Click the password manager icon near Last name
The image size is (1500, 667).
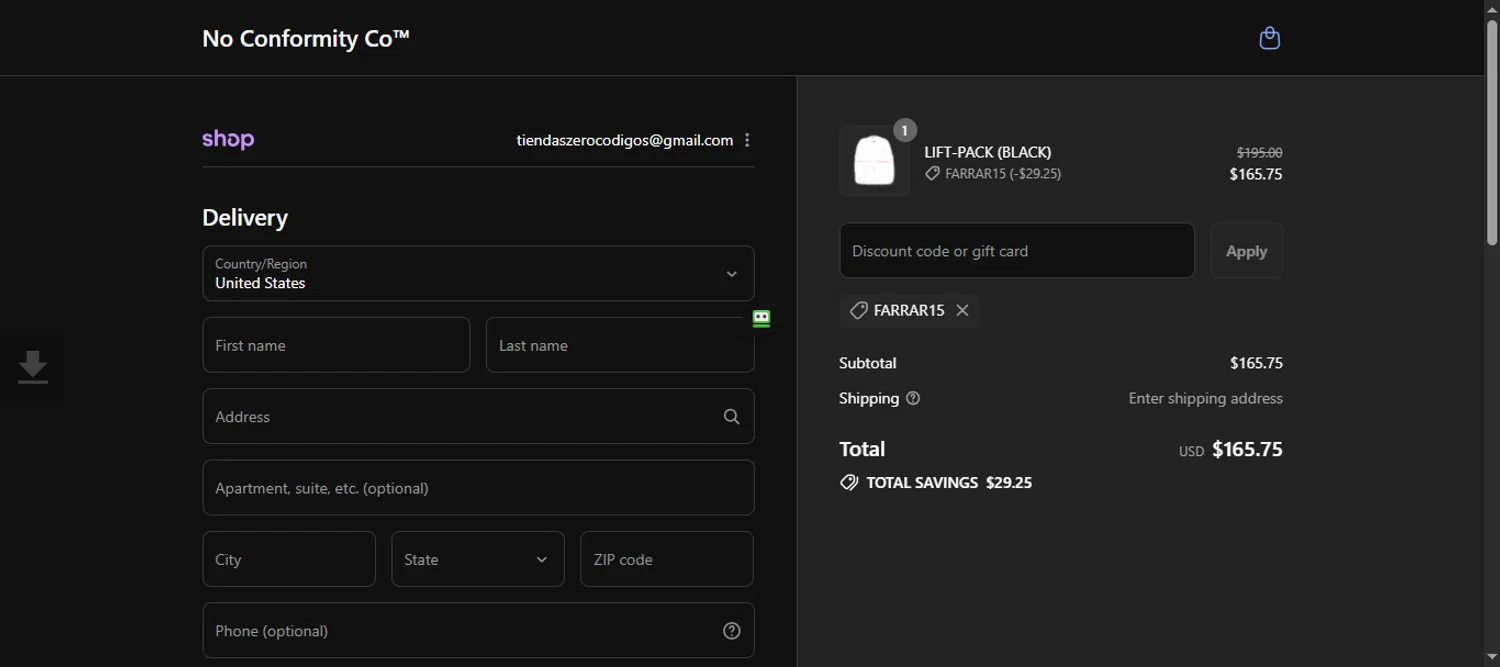[x=762, y=319]
